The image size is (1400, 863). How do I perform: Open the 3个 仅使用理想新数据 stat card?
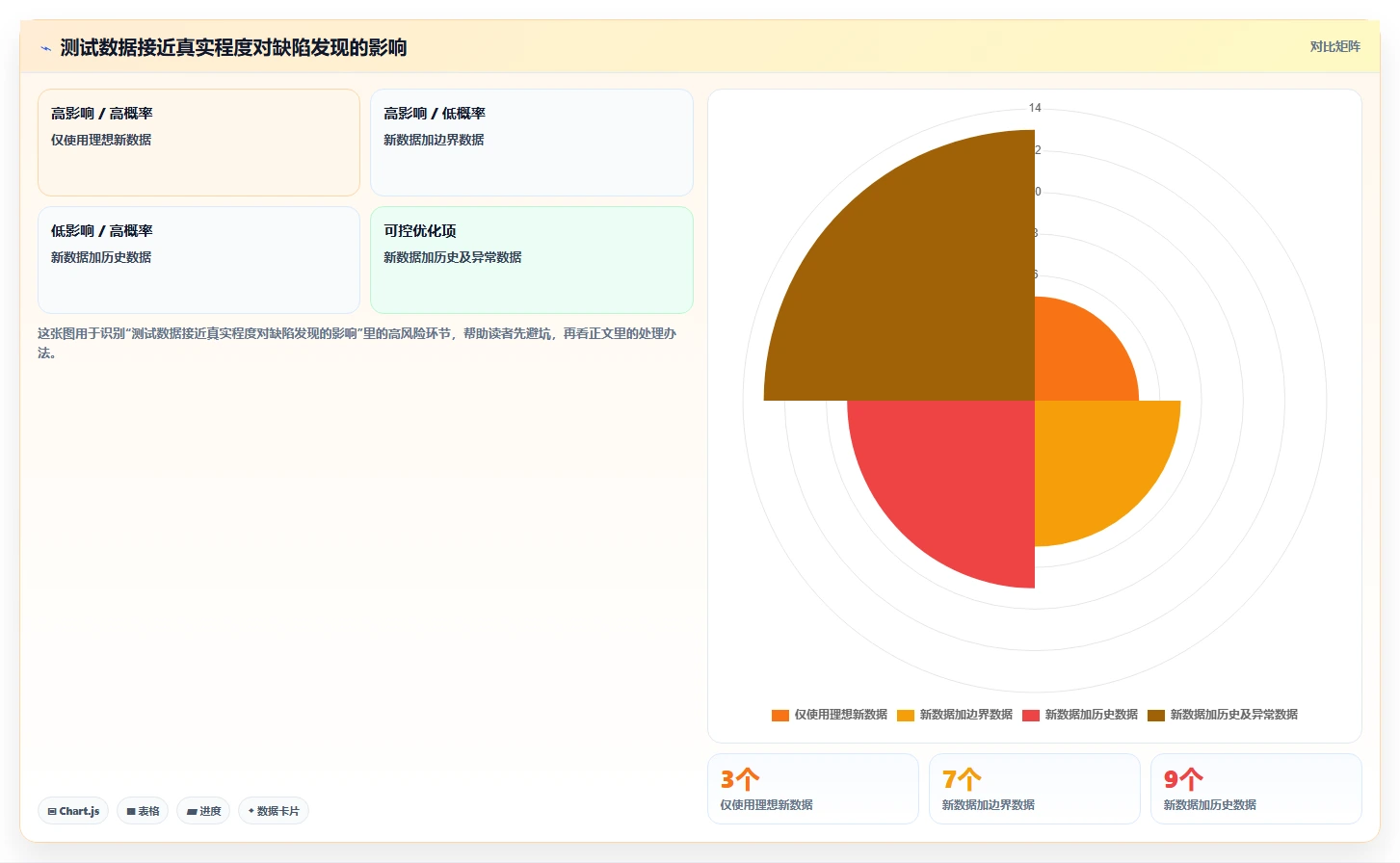(x=813, y=789)
